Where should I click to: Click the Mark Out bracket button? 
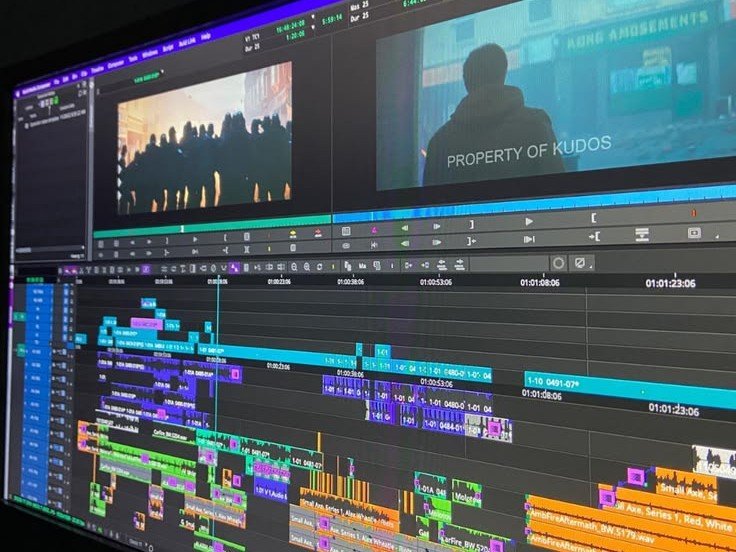point(472,224)
